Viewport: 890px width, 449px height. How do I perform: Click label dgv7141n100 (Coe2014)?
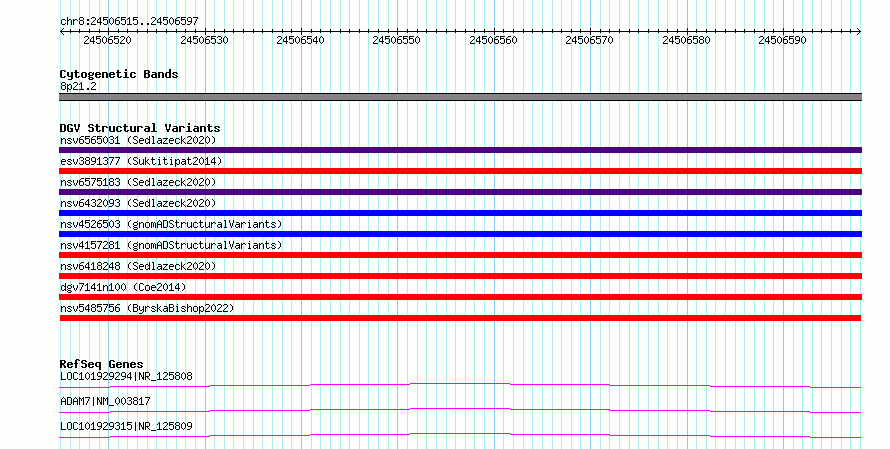[x=123, y=287]
